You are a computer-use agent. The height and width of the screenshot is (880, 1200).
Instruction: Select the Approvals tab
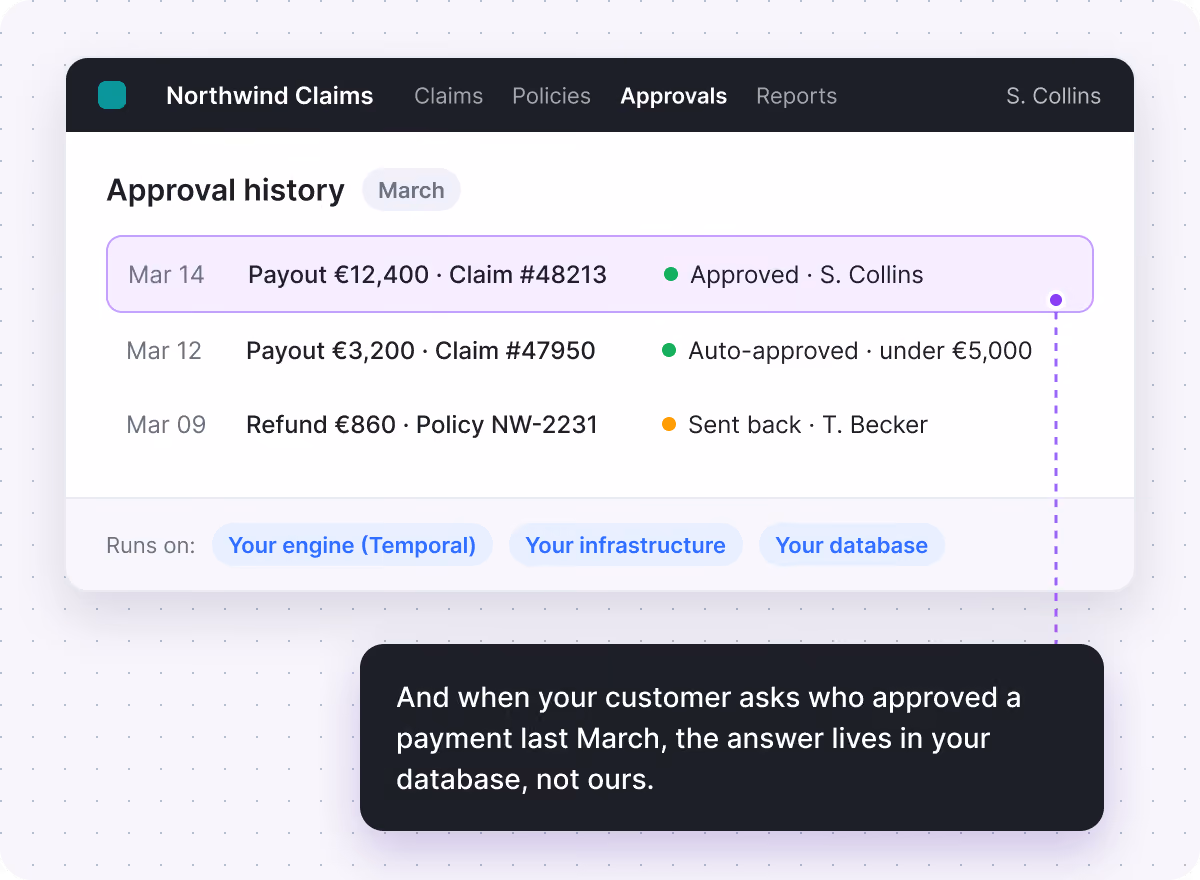[x=674, y=96]
